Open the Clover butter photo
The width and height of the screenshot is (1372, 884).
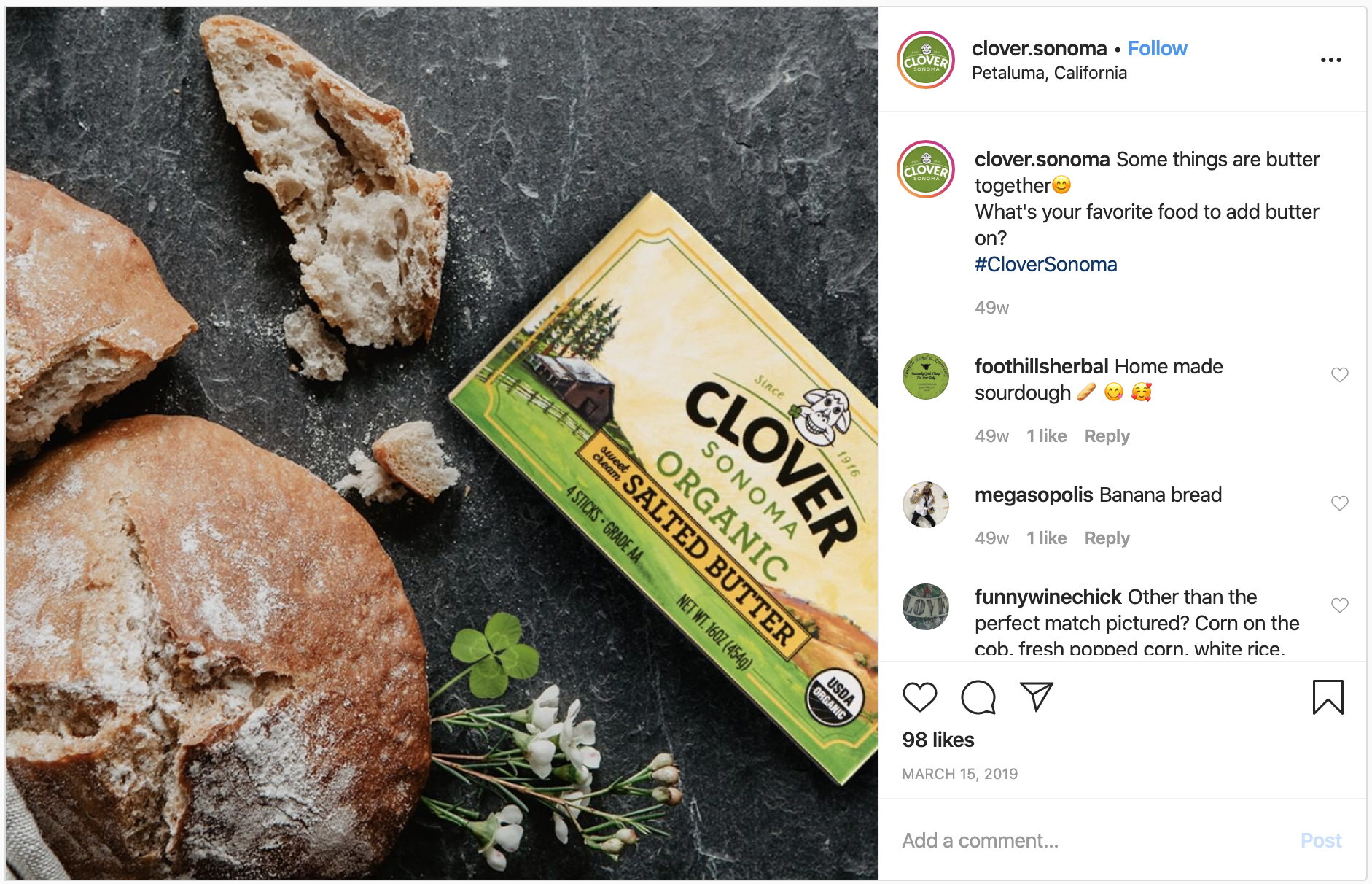pos(442,443)
